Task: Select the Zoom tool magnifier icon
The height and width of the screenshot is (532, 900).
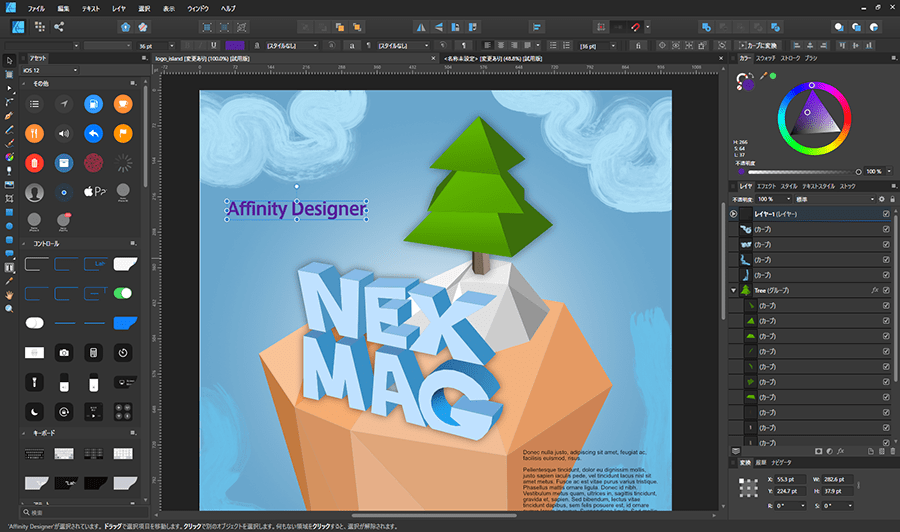Action: click(x=9, y=309)
